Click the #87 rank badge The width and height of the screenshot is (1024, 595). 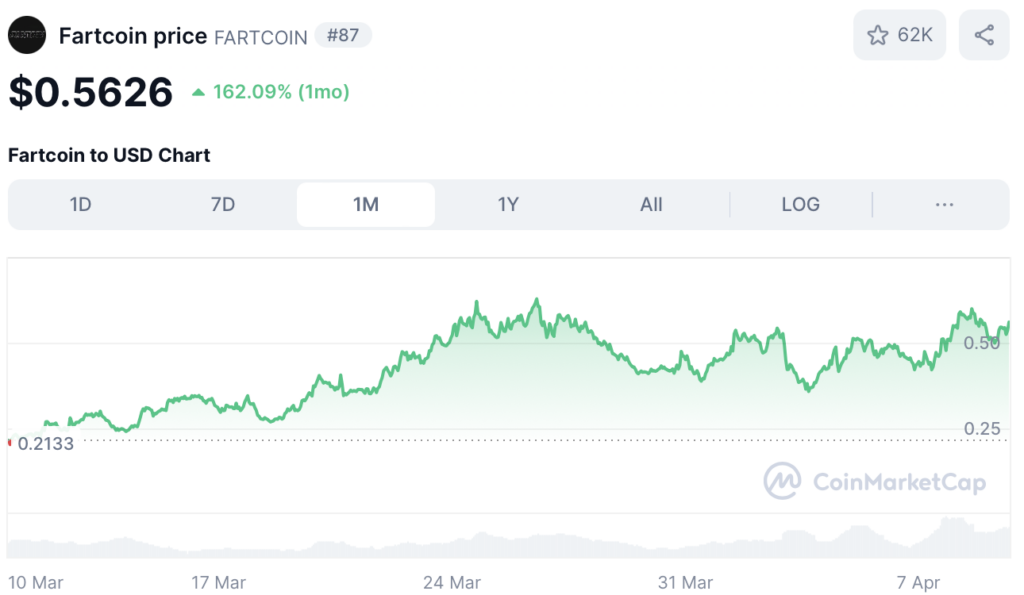click(343, 35)
